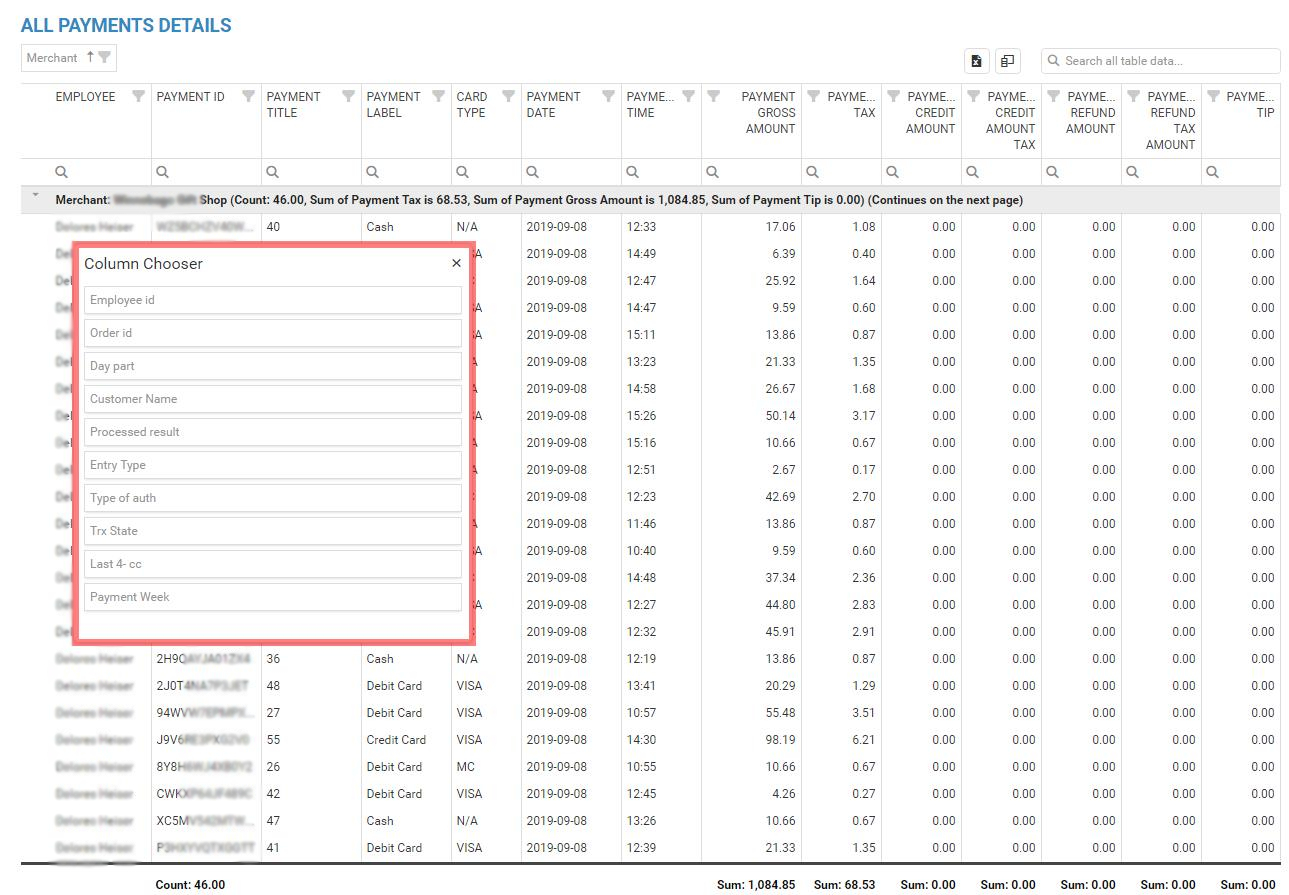Open filter for Payment Refund Tax Amount column

click(1134, 97)
